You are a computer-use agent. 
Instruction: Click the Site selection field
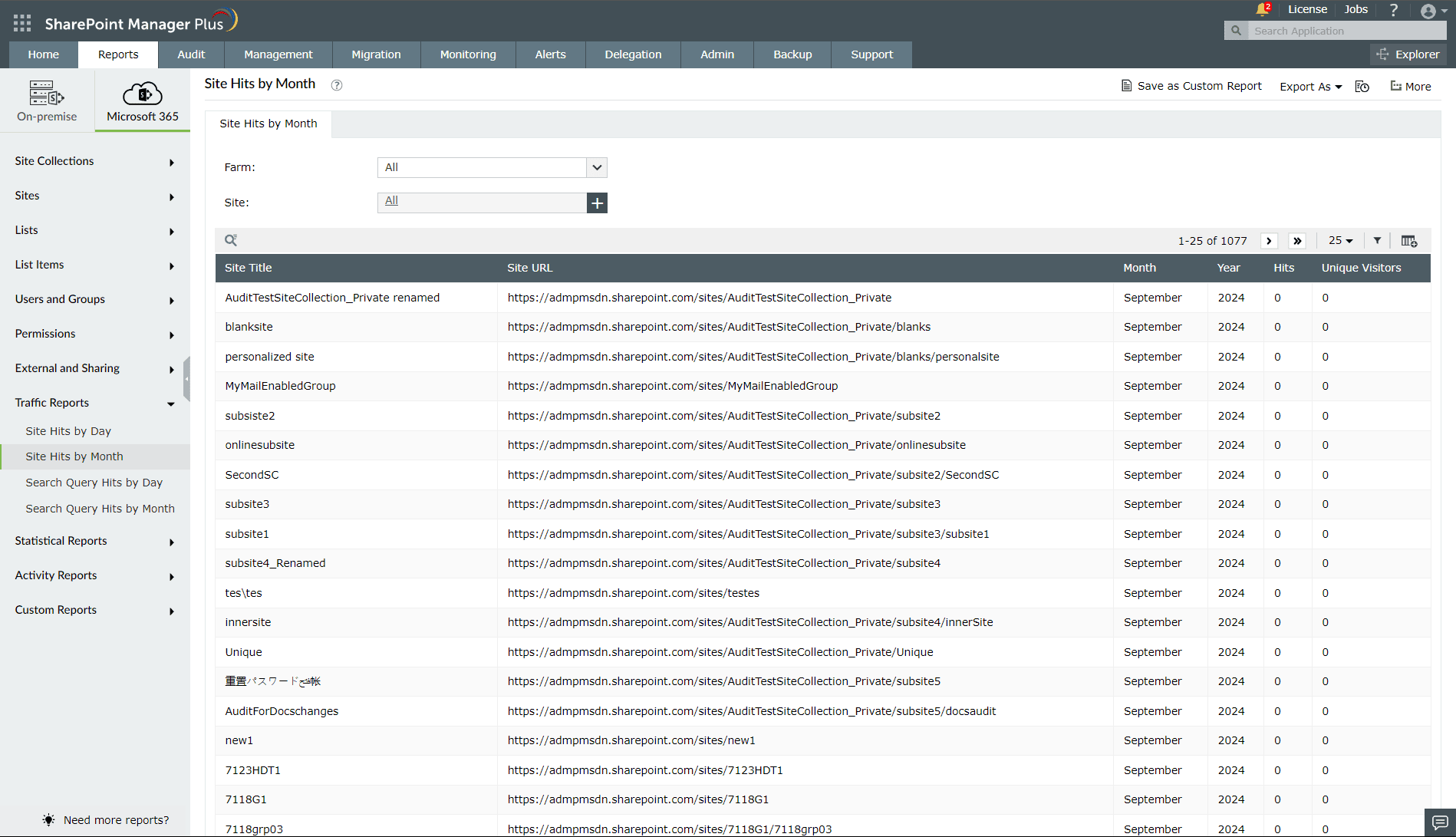(x=482, y=203)
